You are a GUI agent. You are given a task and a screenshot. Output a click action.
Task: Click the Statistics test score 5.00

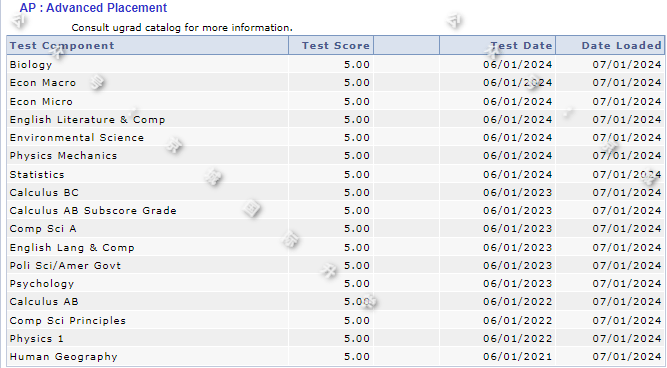tap(357, 175)
